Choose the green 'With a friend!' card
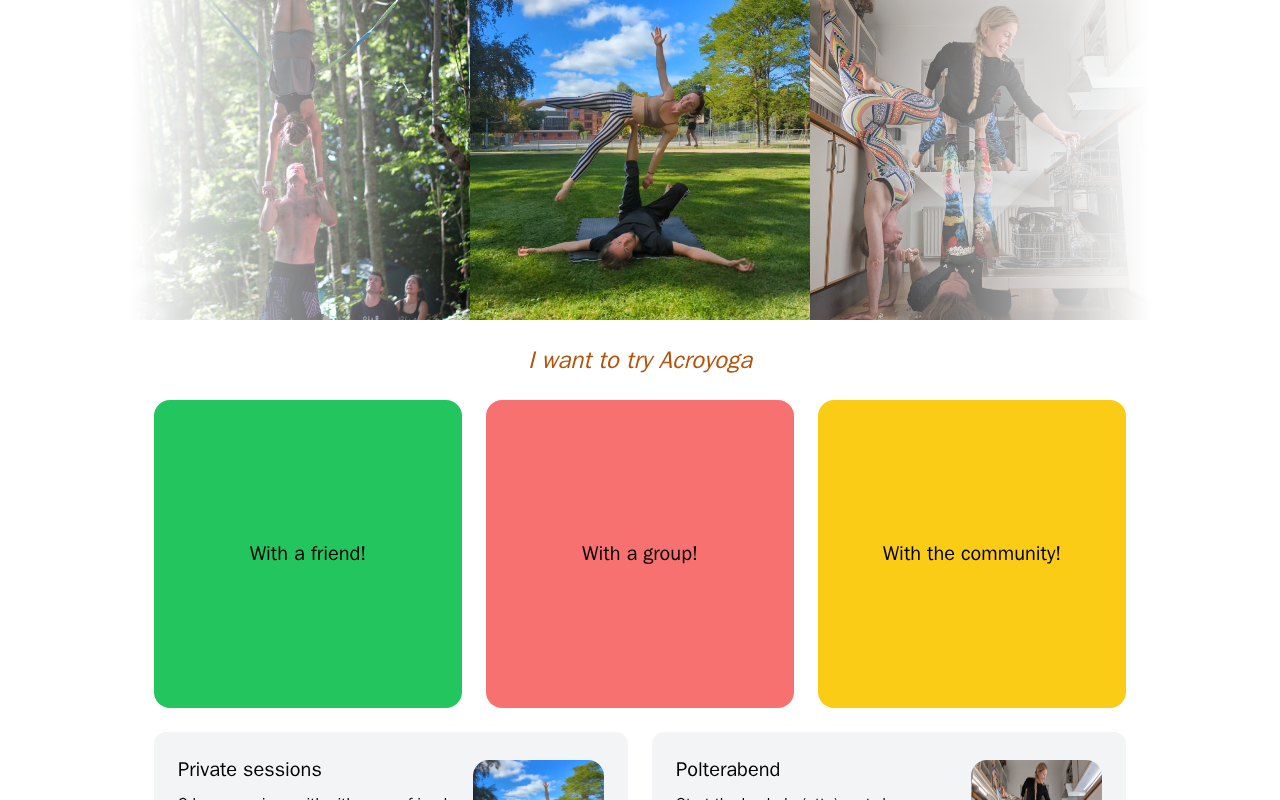Image resolution: width=1280 pixels, height=800 pixels. (x=308, y=554)
